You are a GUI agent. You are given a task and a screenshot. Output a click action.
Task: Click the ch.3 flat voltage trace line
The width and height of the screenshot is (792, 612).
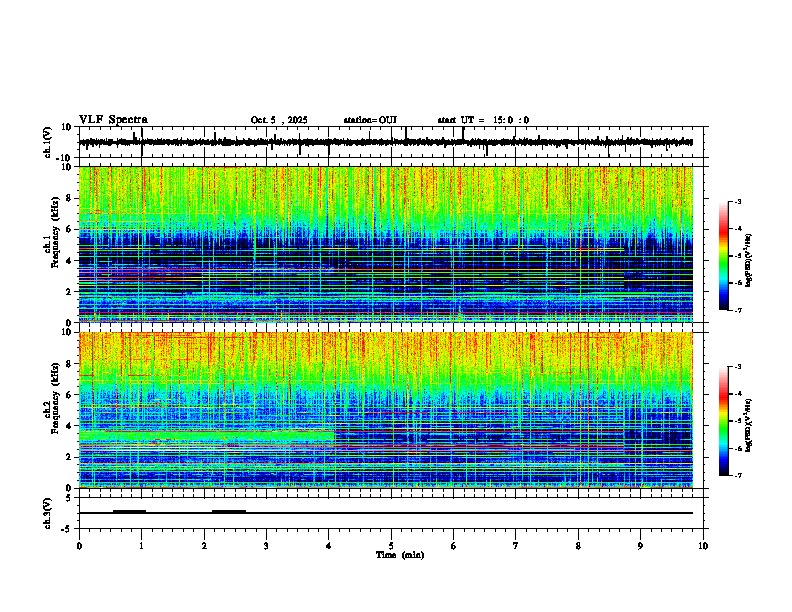pyautogui.click(x=386, y=513)
